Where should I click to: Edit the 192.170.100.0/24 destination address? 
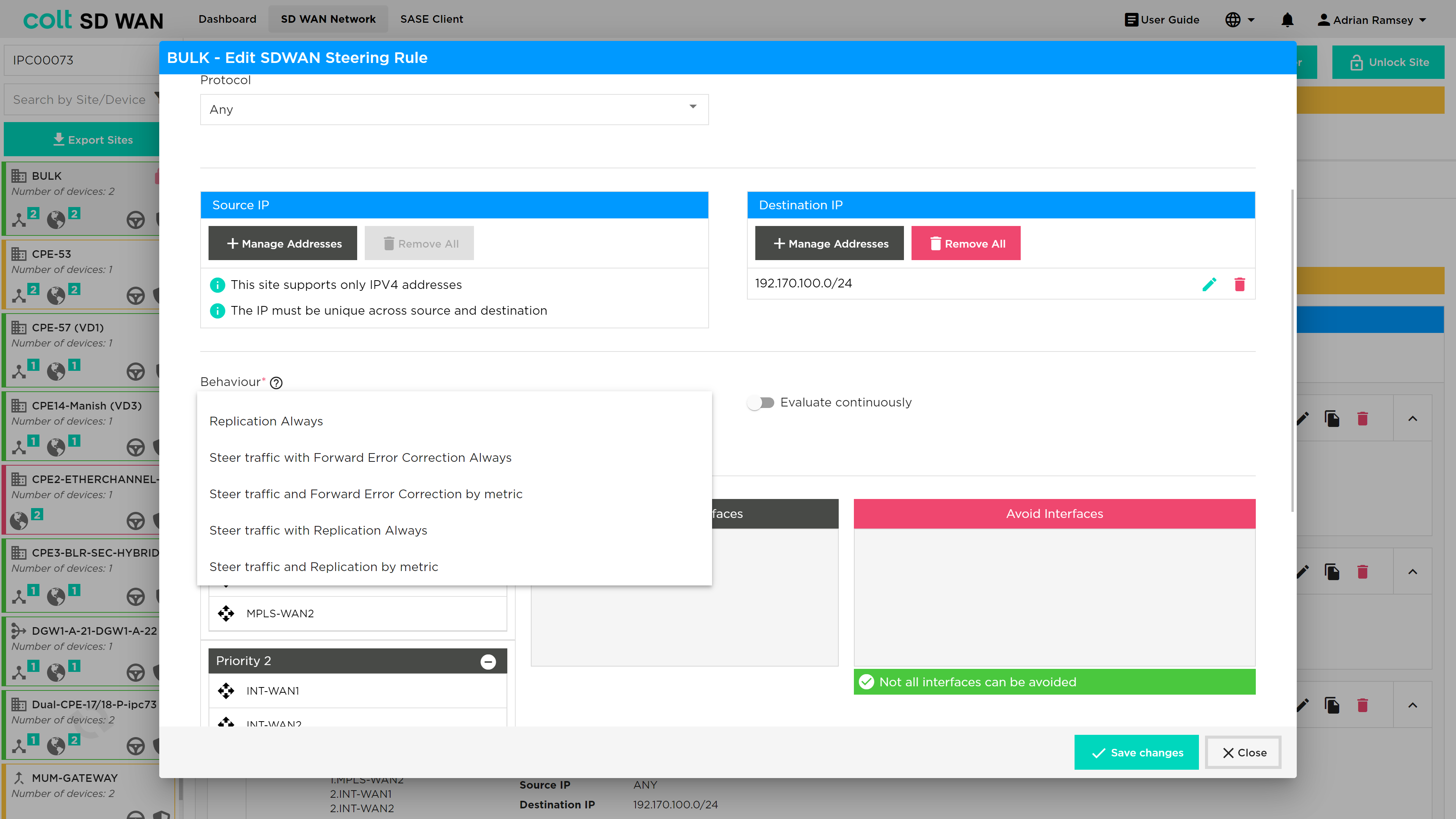1209,284
